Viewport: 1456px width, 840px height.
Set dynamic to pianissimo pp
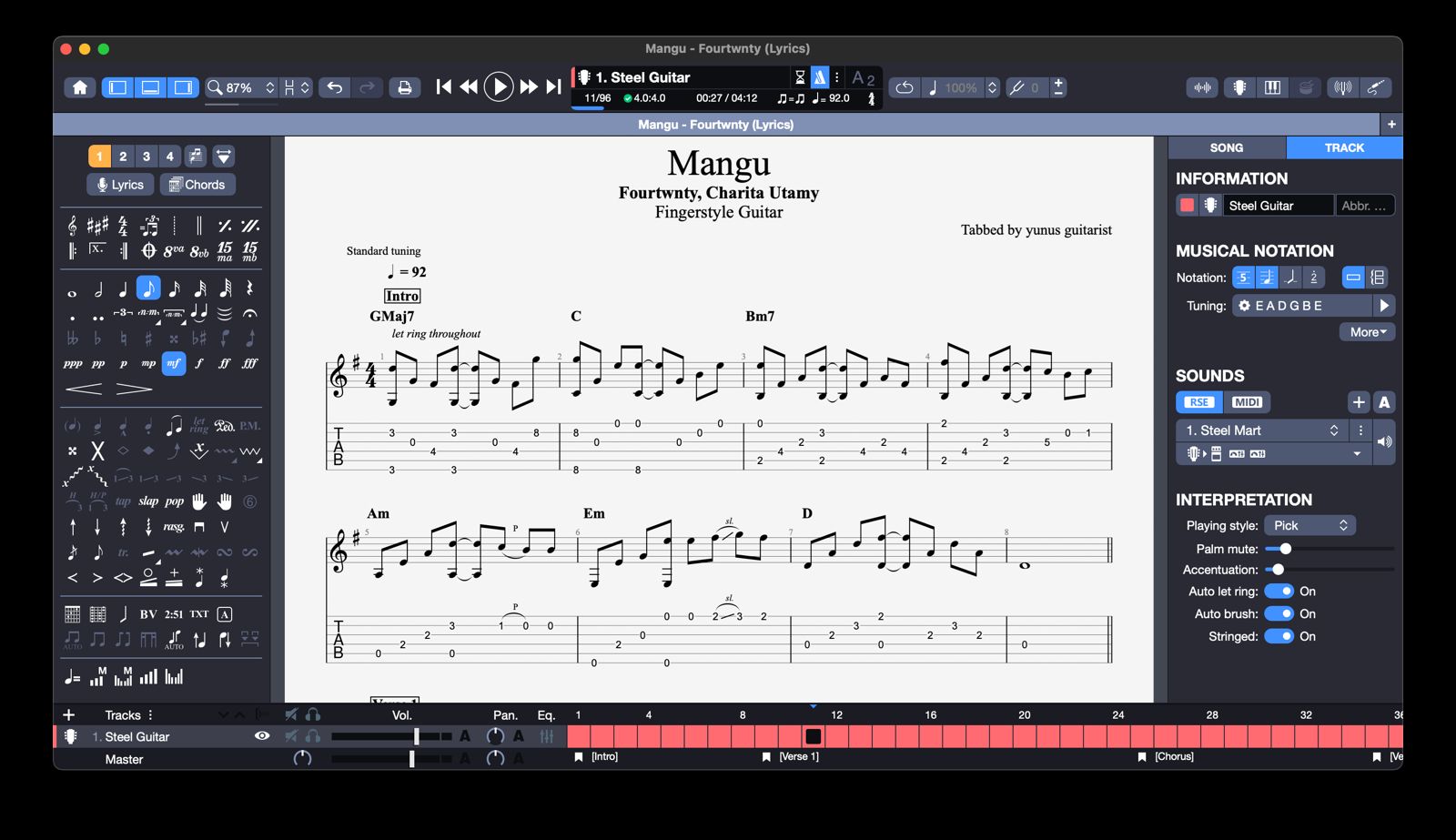pyautogui.click(x=97, y=363)
